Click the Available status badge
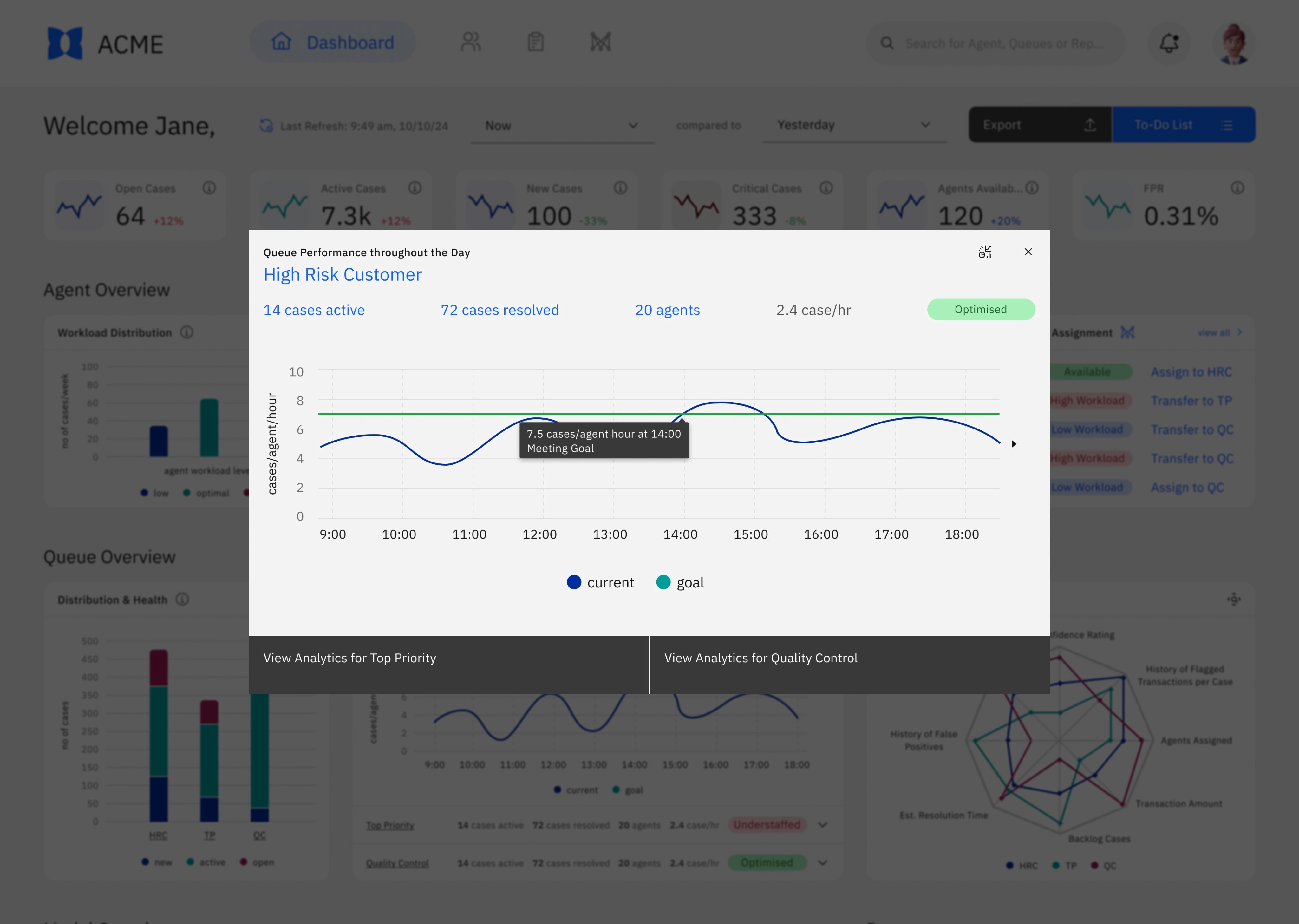The image size is (1299, 924). (x=1087, y=372)
